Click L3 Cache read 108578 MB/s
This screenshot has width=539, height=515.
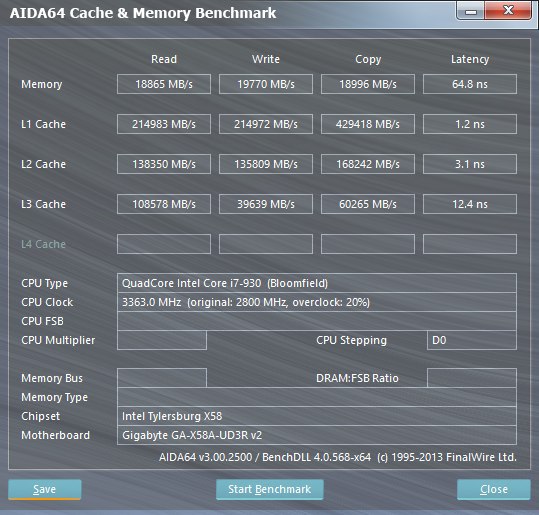point(164,204)
